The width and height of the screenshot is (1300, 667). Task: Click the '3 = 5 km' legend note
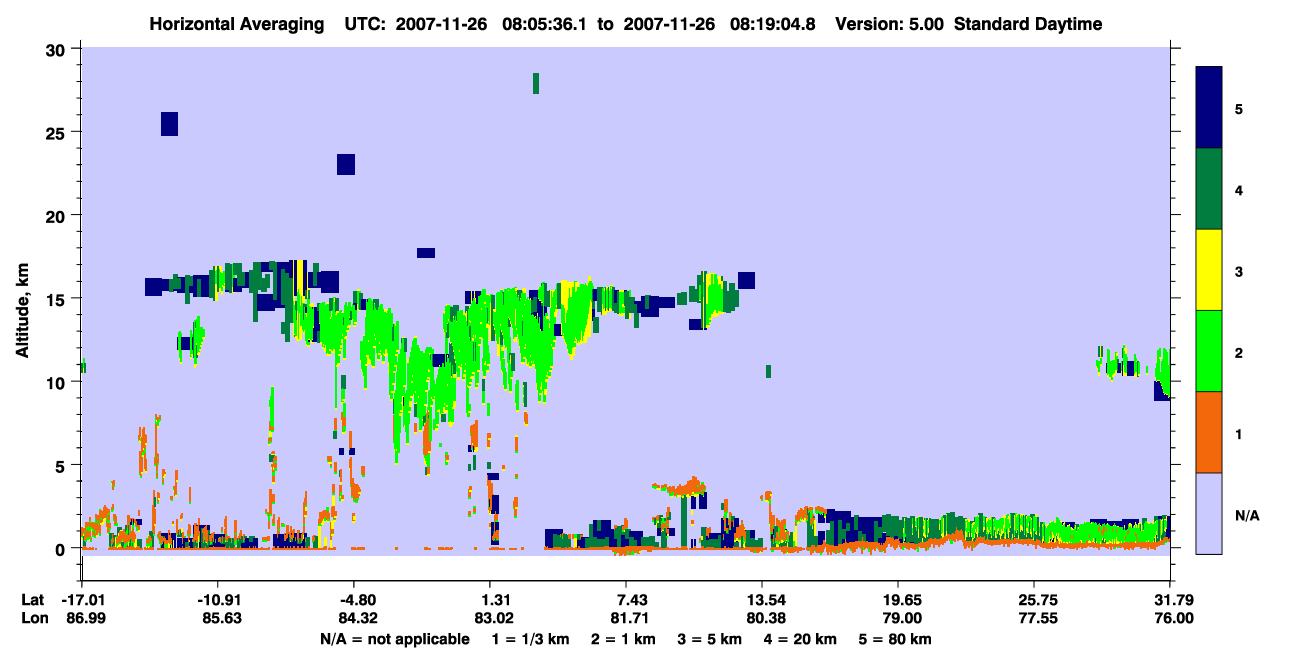pyautogui.click(x=710, y=639)
